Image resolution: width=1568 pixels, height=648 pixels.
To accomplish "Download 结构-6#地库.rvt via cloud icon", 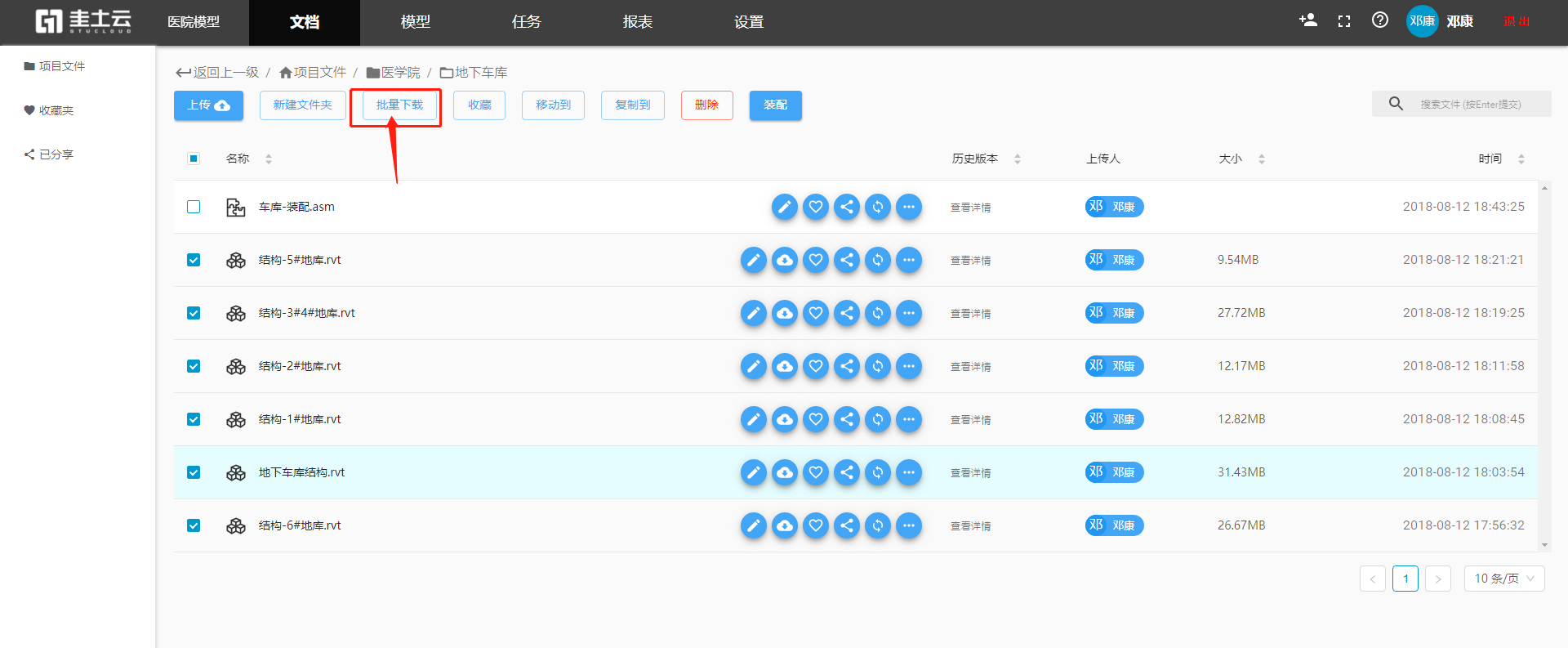I will tap(785, 525).
